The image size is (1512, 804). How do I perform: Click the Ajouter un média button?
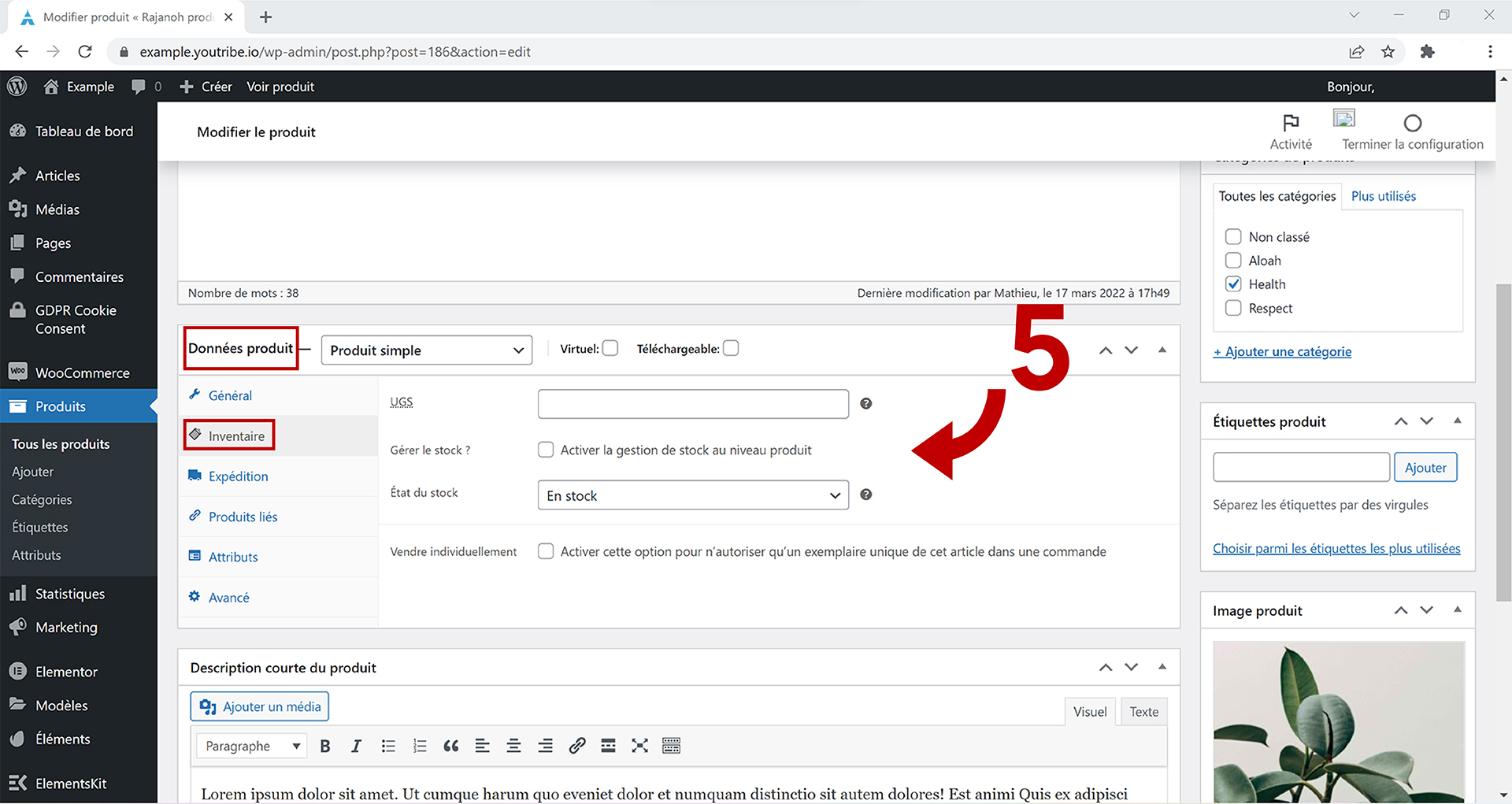(260, 706)
